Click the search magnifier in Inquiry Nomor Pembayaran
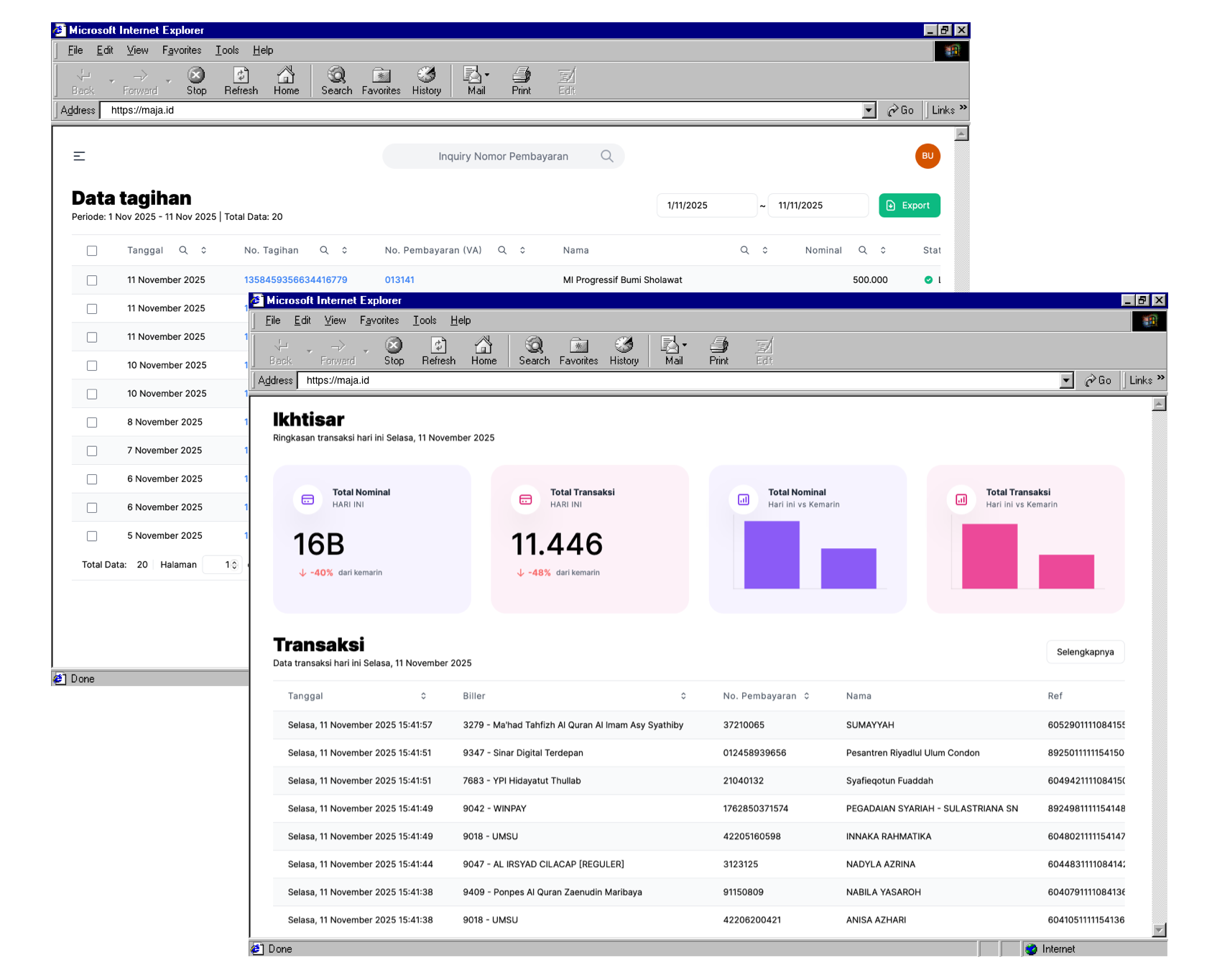The height and width of the screenshot is (980, 1212). click(607, 156)
